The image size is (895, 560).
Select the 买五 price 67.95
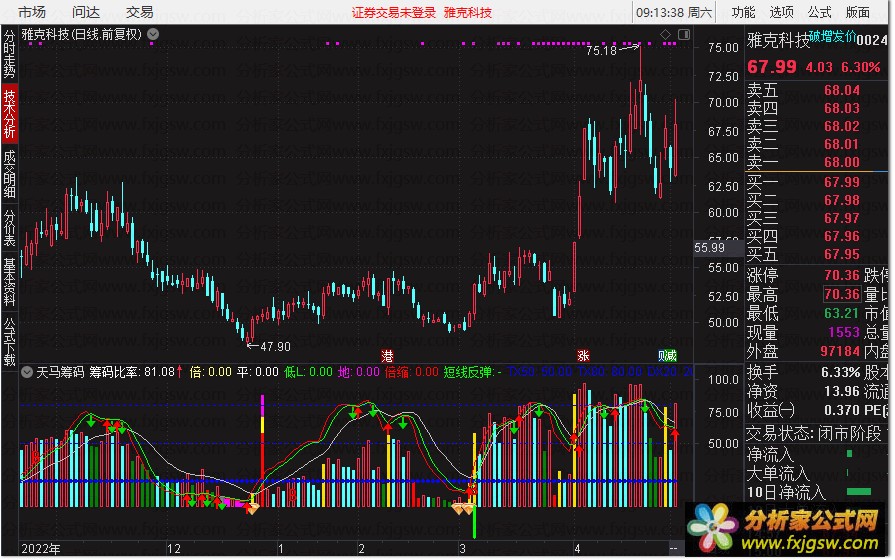[841, 254]
